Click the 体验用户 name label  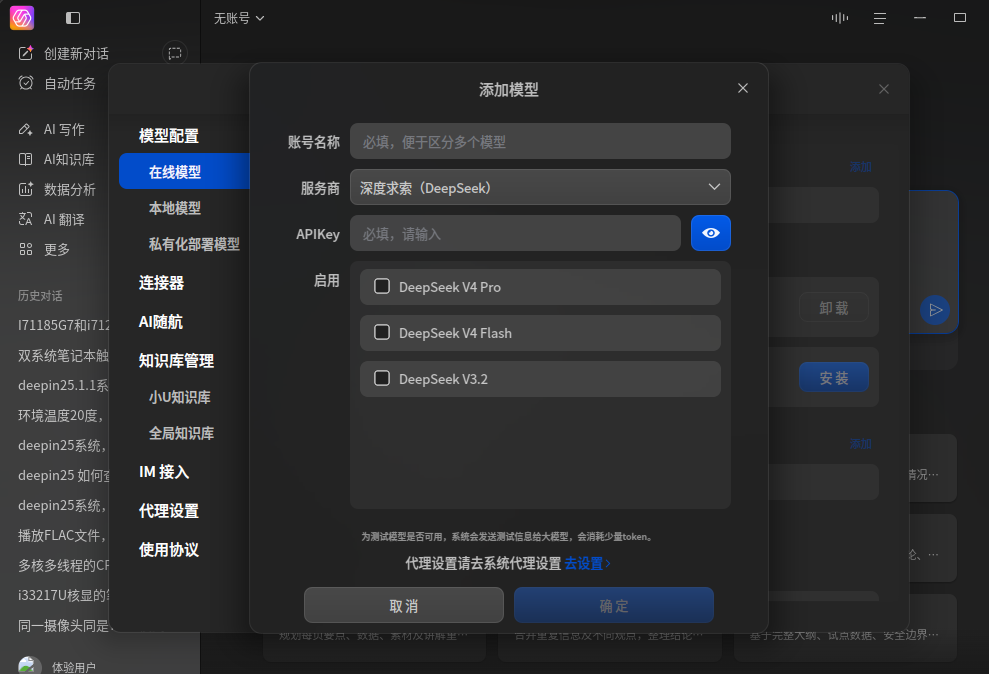tap(74, 667)
